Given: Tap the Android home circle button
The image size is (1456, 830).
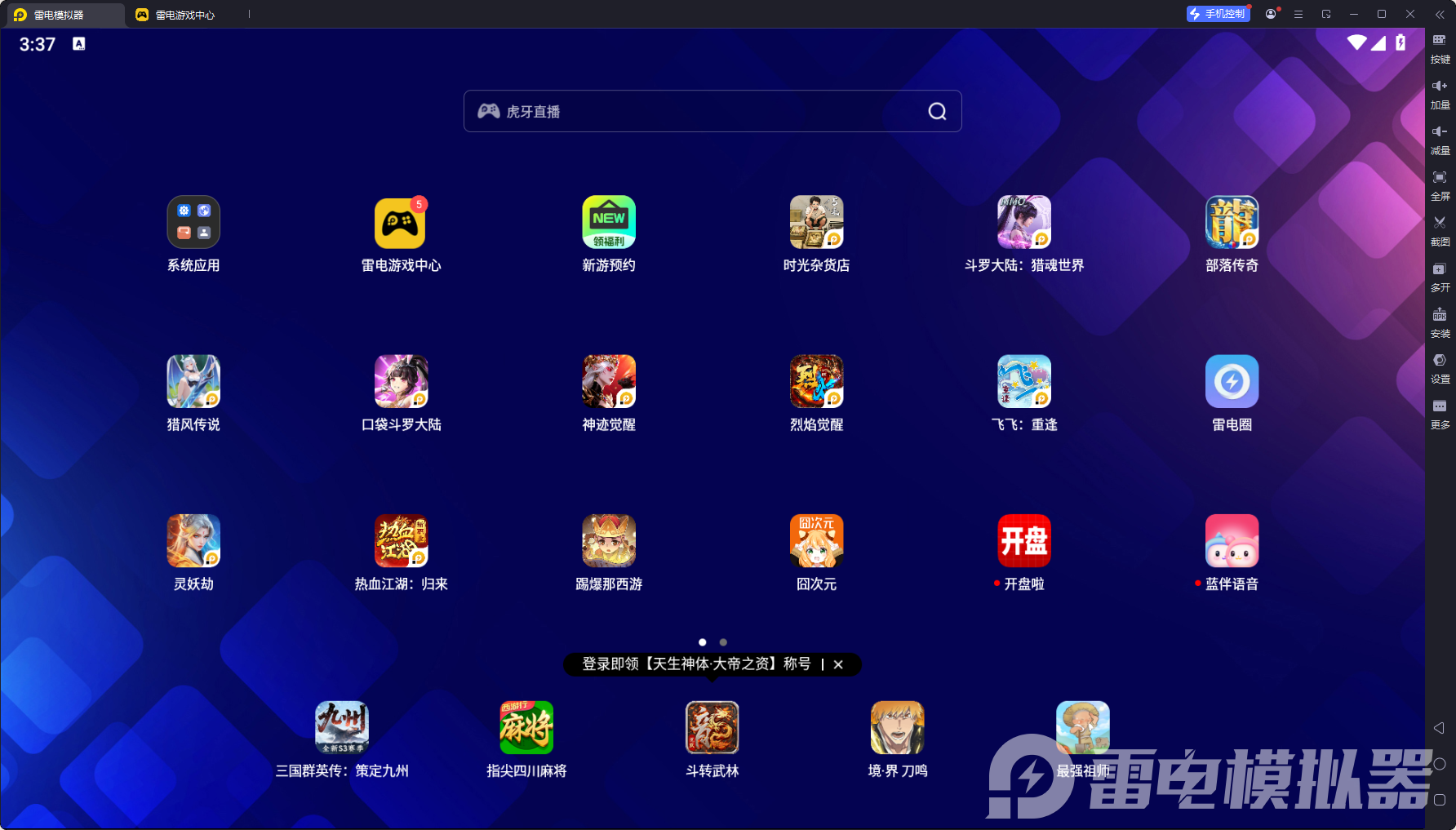Looking at the screenshot, I should tap(1440, 764).
